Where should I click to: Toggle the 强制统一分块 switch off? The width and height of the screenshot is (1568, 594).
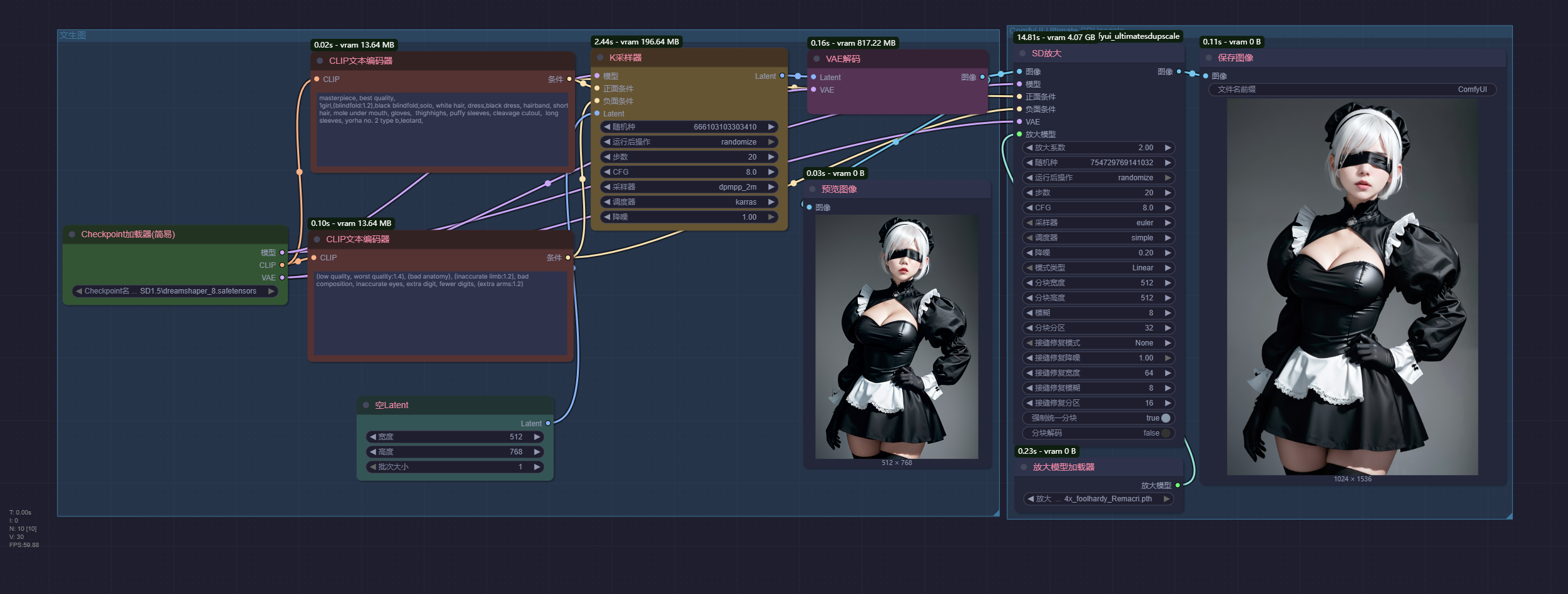1166,418
